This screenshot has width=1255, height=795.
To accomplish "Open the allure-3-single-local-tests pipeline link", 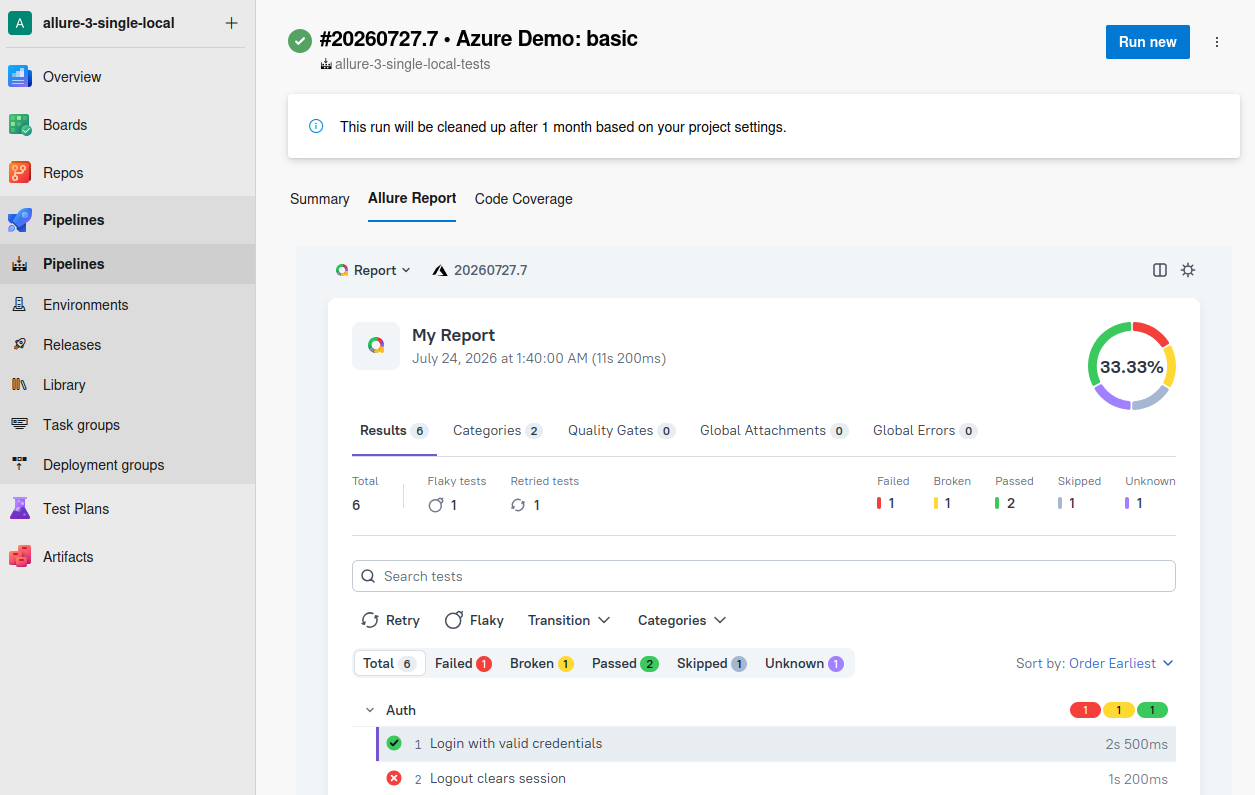I will coord(412,64).
